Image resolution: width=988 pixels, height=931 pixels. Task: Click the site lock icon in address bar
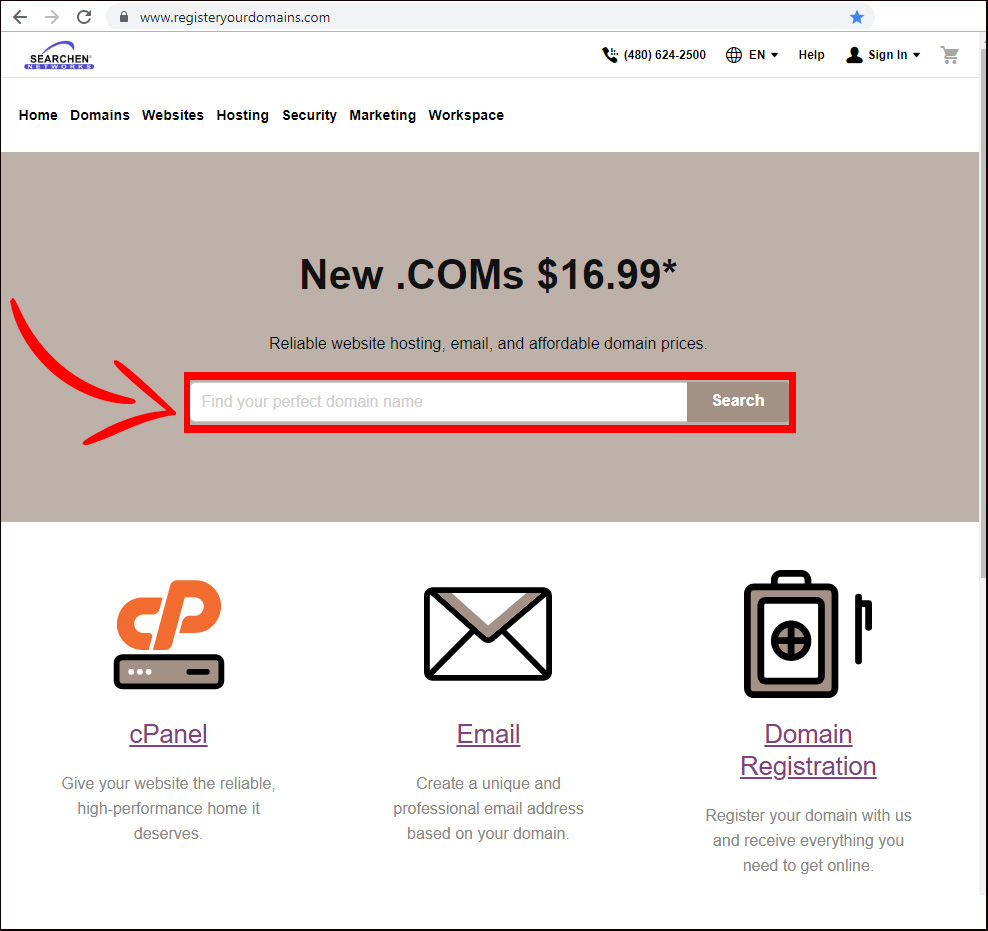coord(124,17)
